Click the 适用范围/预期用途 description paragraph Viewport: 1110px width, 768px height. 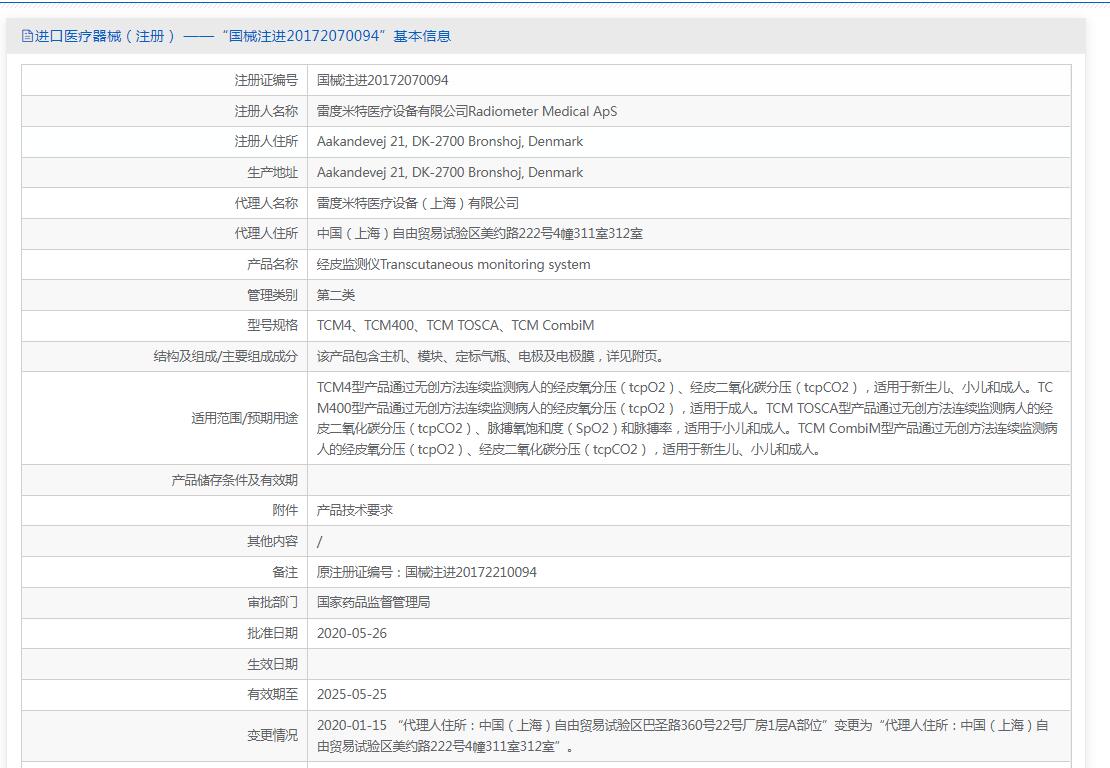(686, 418)
